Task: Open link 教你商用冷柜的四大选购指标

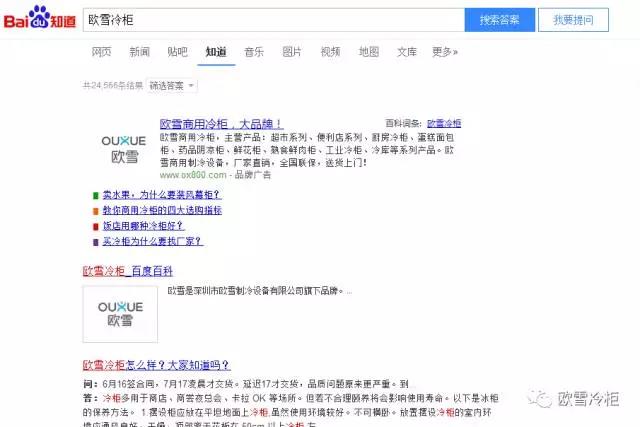Action: pos(162,210)
